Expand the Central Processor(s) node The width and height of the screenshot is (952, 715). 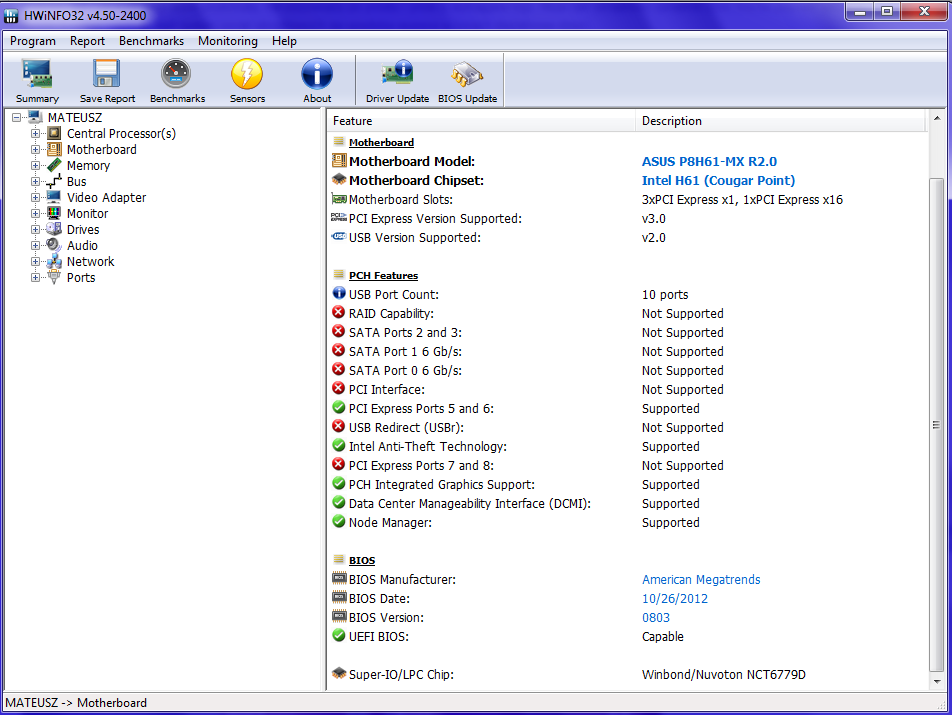point(35,134)
